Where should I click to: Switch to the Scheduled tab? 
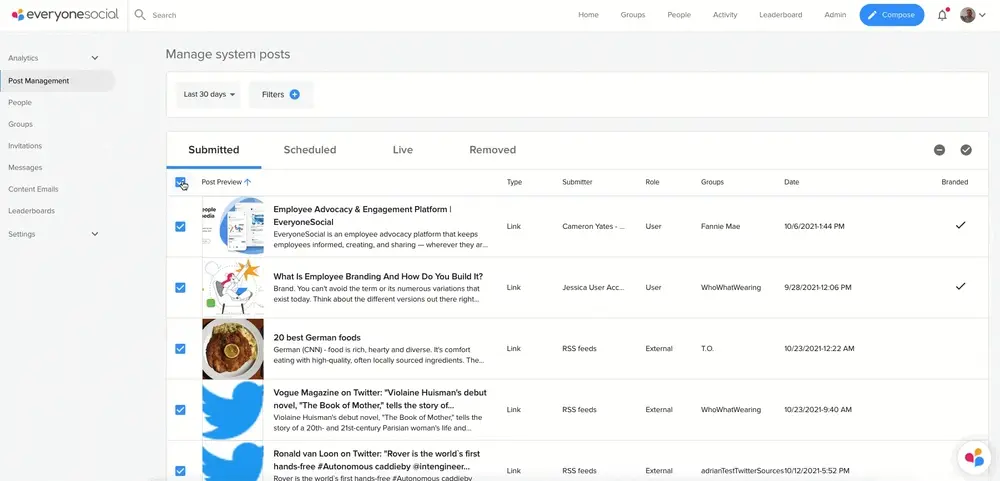(x=310, y=150)
